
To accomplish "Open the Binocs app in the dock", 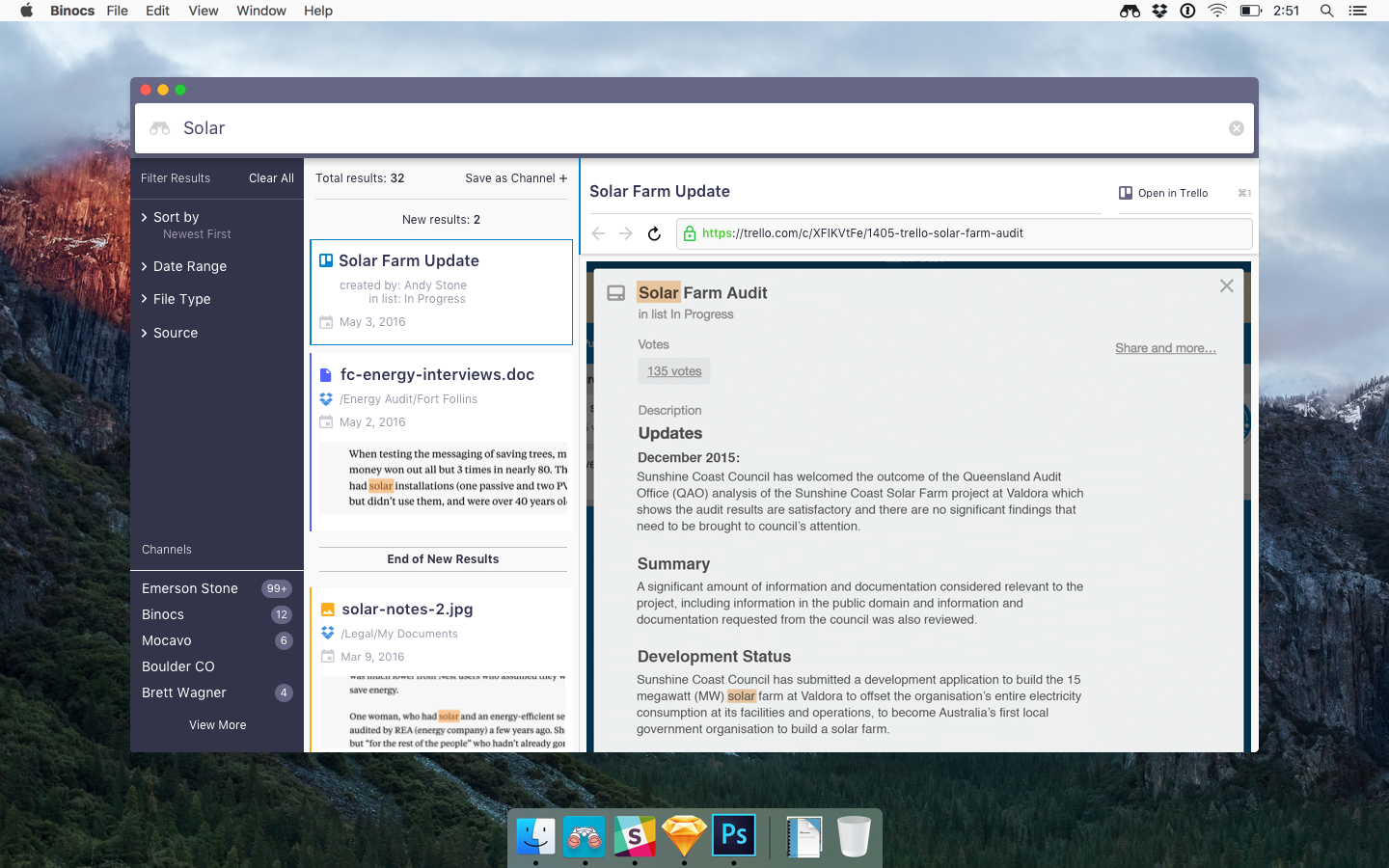I will coord(585,836).
